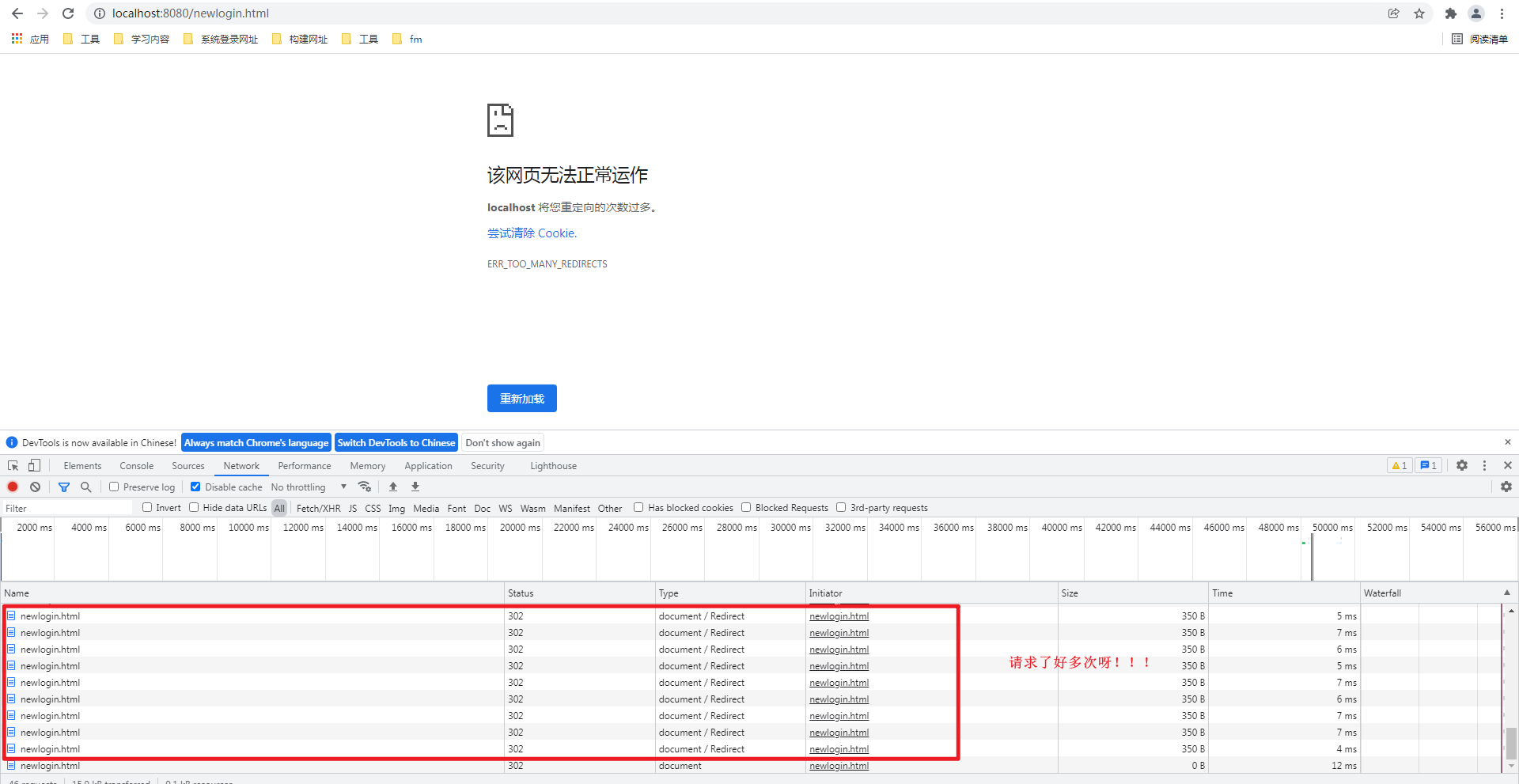Switch to the Application tab
The image size is (1519, 784).
428,465
